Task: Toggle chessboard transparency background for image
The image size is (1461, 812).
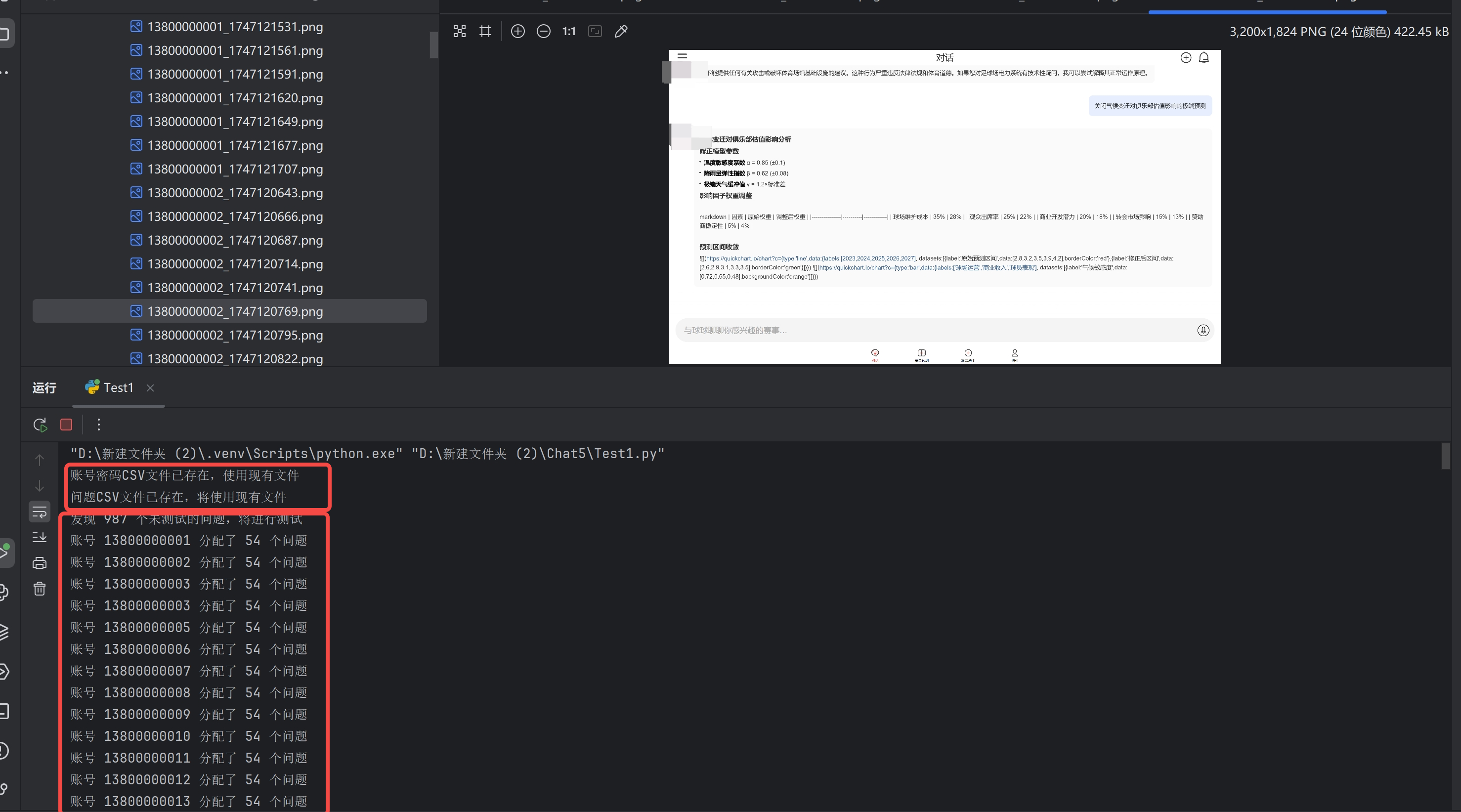Action: [459, 31]
